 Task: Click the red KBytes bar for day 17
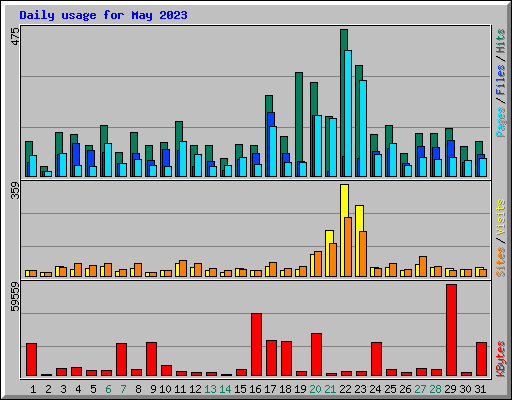(x=271, y=358)
